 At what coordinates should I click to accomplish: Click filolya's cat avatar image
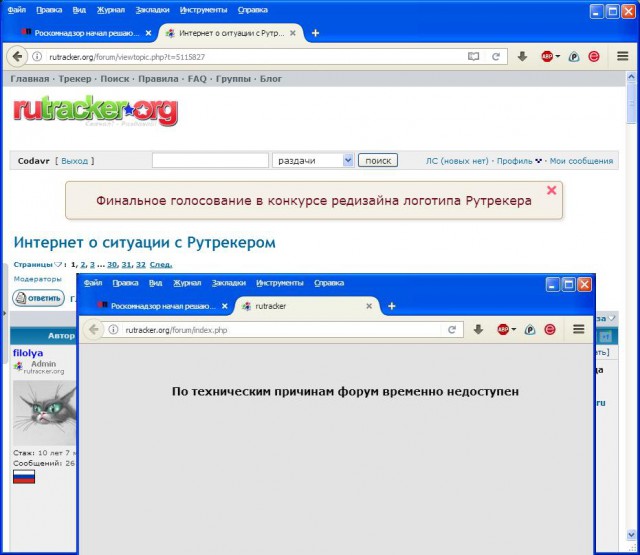click(44, 413)
